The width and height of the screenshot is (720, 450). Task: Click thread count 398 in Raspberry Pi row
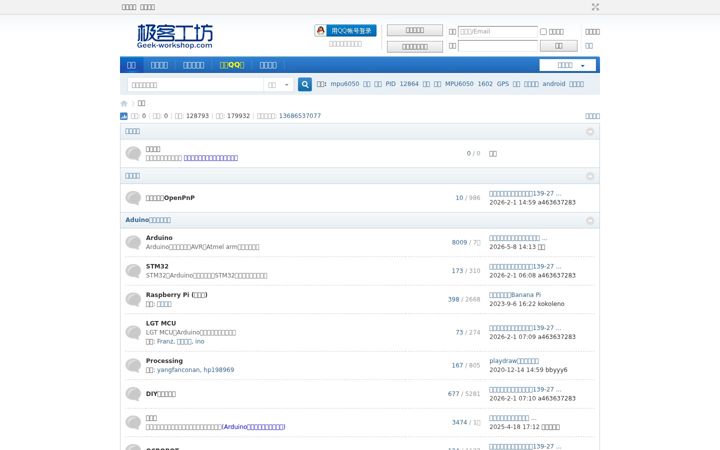(454, 299)
